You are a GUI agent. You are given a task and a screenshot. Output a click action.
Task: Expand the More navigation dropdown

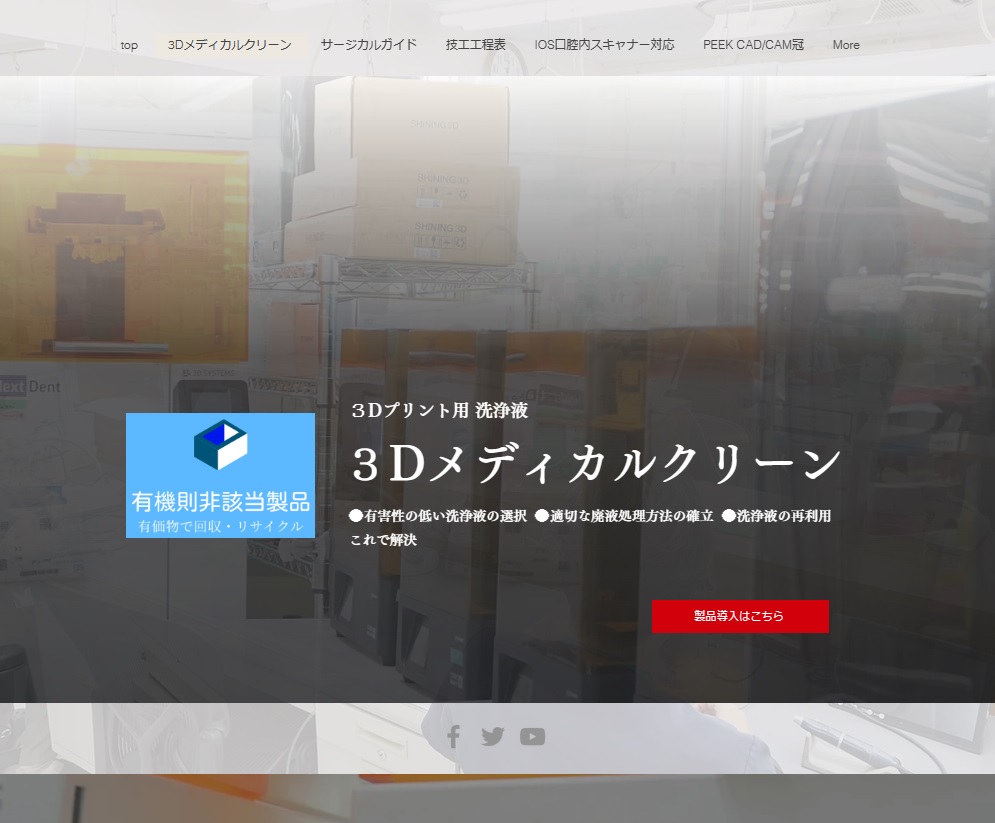coord(846,45)
